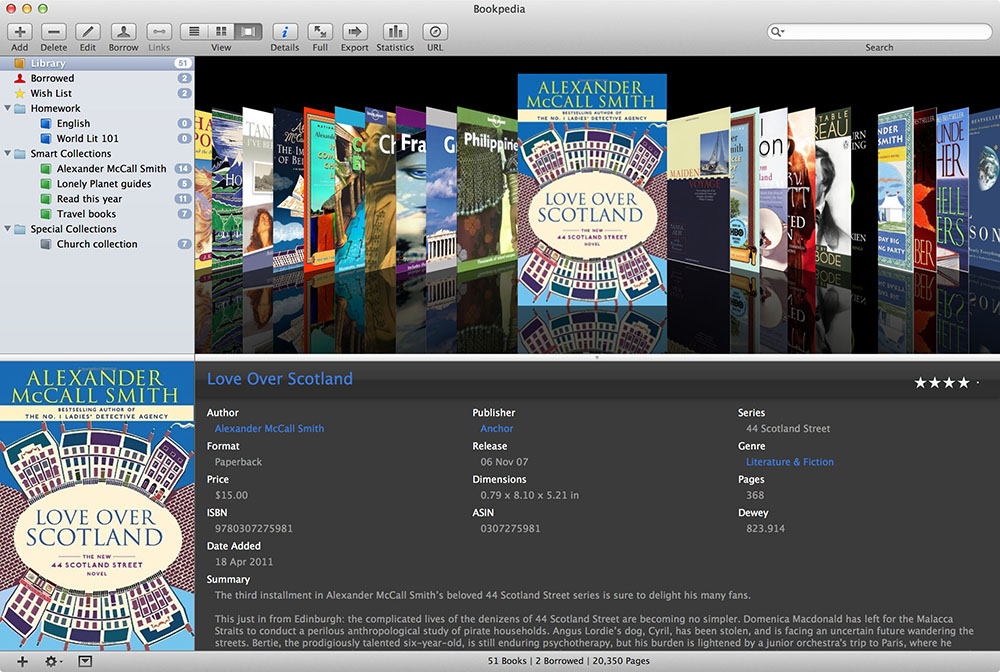This screenshot has height=672, width=1000.
Task: Switch to grid view mode
Action: click(221, 31)
